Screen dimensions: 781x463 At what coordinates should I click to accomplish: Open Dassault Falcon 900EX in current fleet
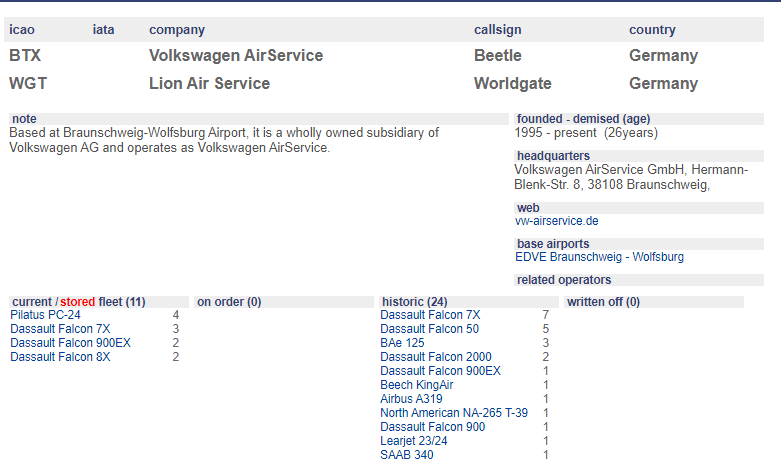(x=70, y=343)
